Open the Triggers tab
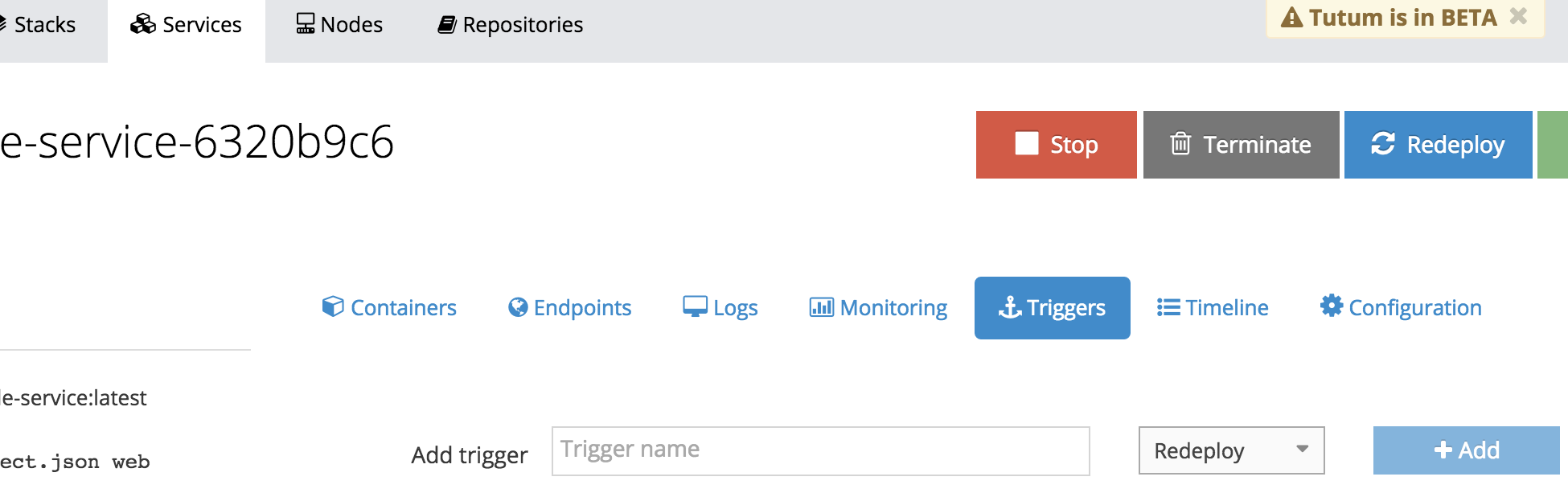1568x489 pixels. [1052, 308]
